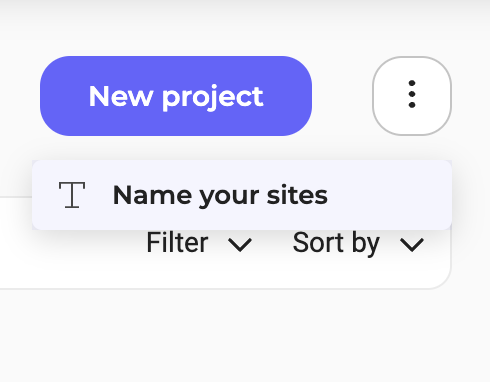The height and width of the screenshot is (382, 490).
Task: Open the three-dot more options menu
Action: 412,96
